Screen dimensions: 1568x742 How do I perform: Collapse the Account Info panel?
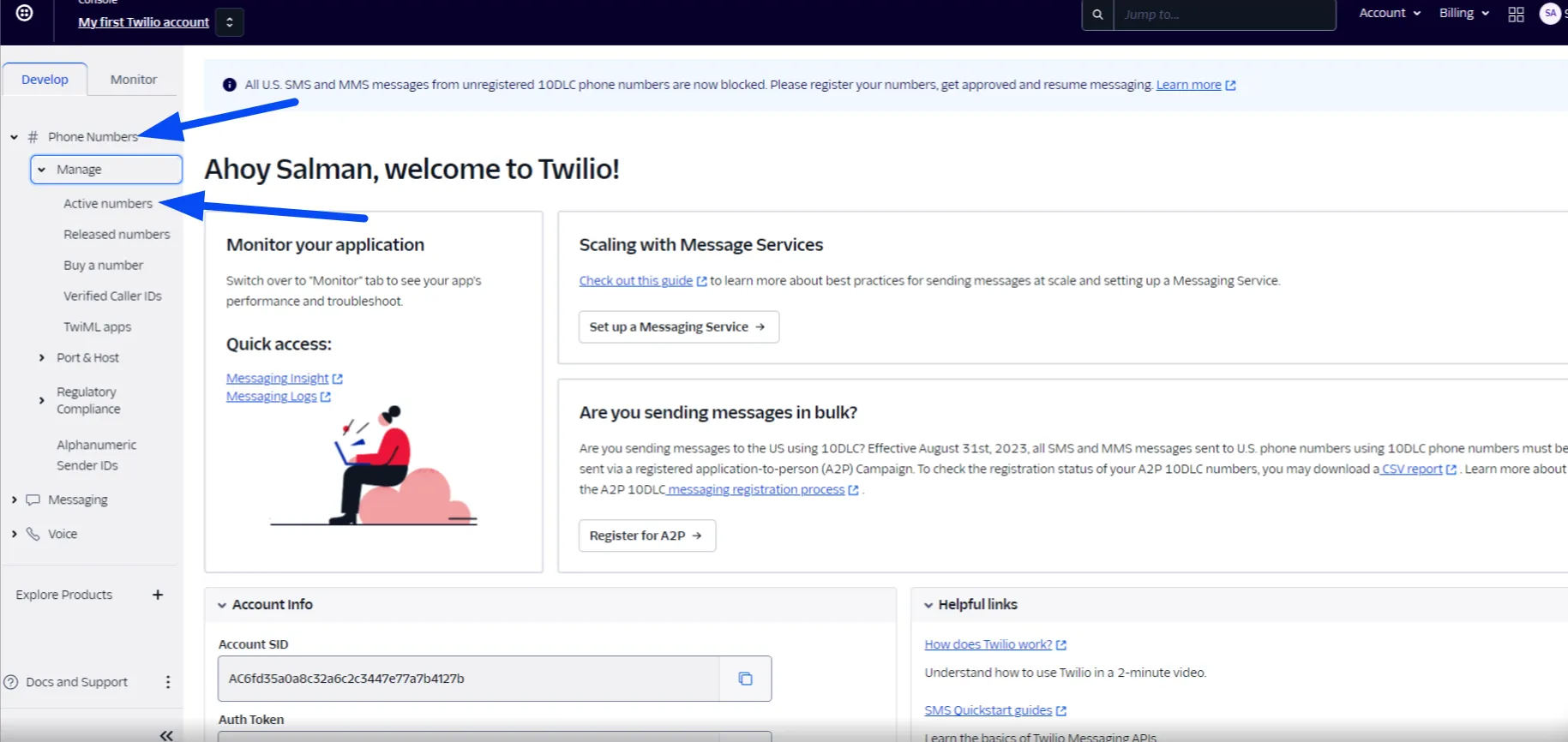point(222,605)
